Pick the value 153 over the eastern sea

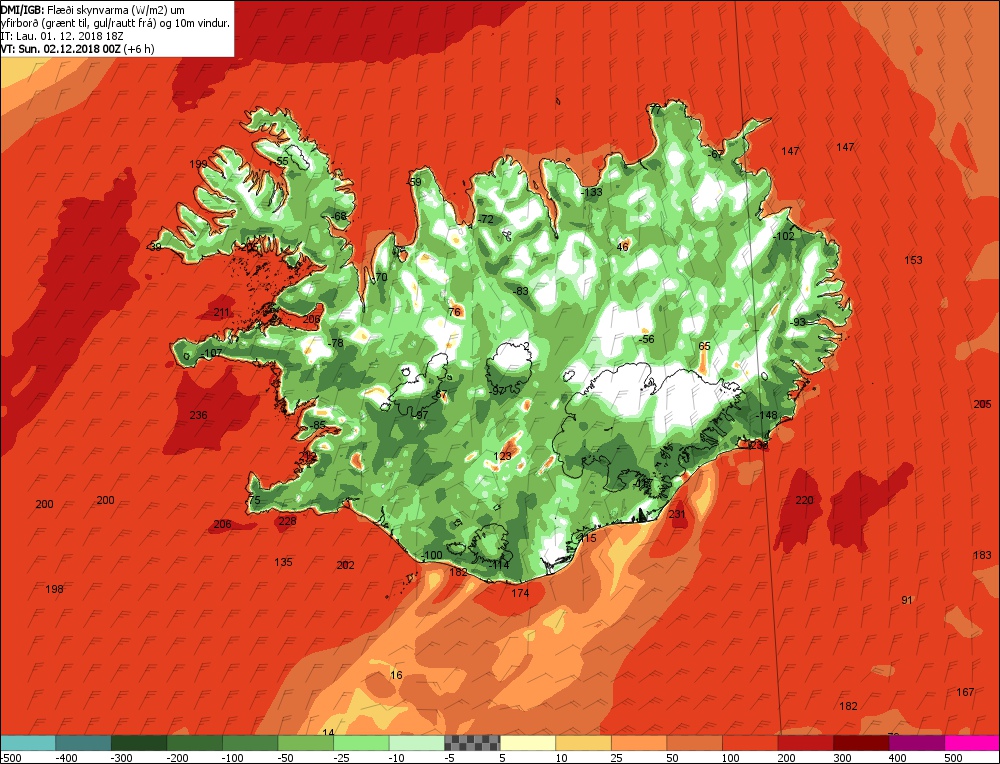pos(913,260)
